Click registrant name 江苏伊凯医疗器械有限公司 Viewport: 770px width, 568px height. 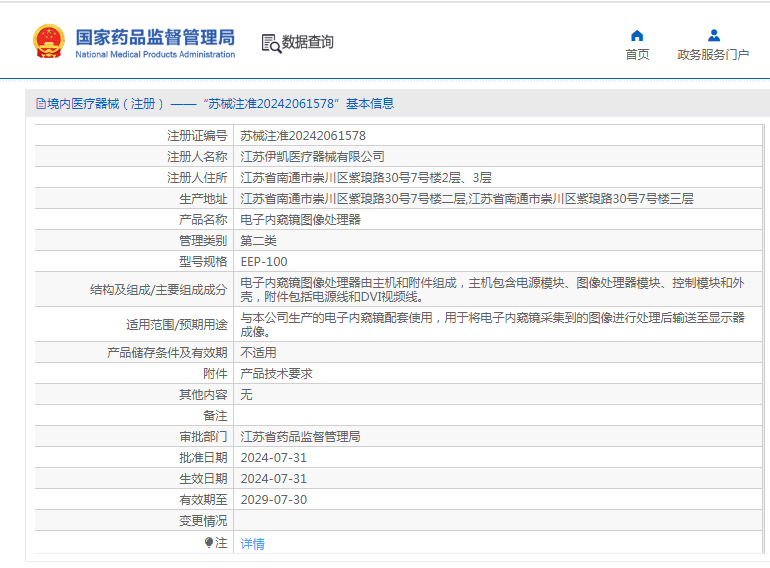(x=312, y=156)
